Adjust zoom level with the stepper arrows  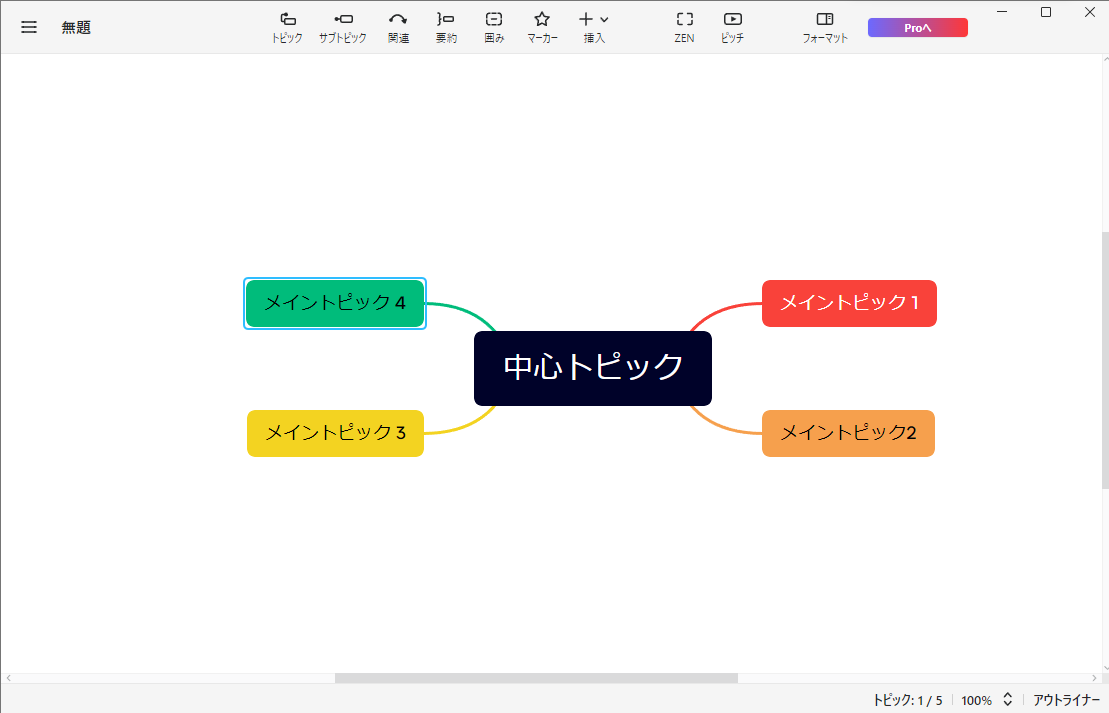[1008, 700]
